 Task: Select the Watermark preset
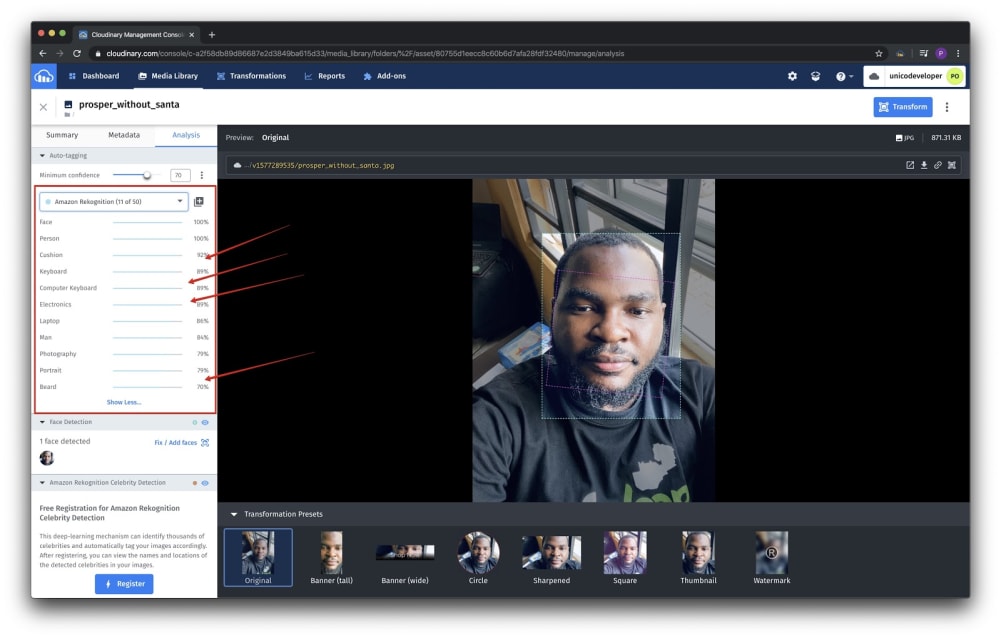[x=771, y=557]
